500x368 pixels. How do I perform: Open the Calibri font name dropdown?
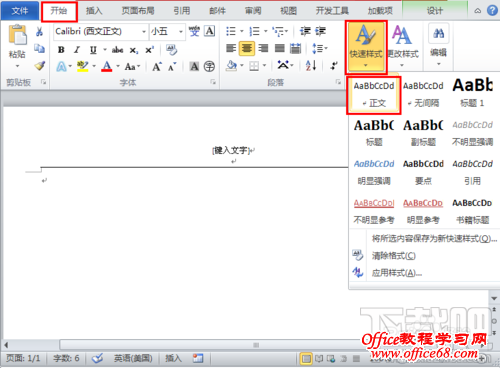[144, 32]
